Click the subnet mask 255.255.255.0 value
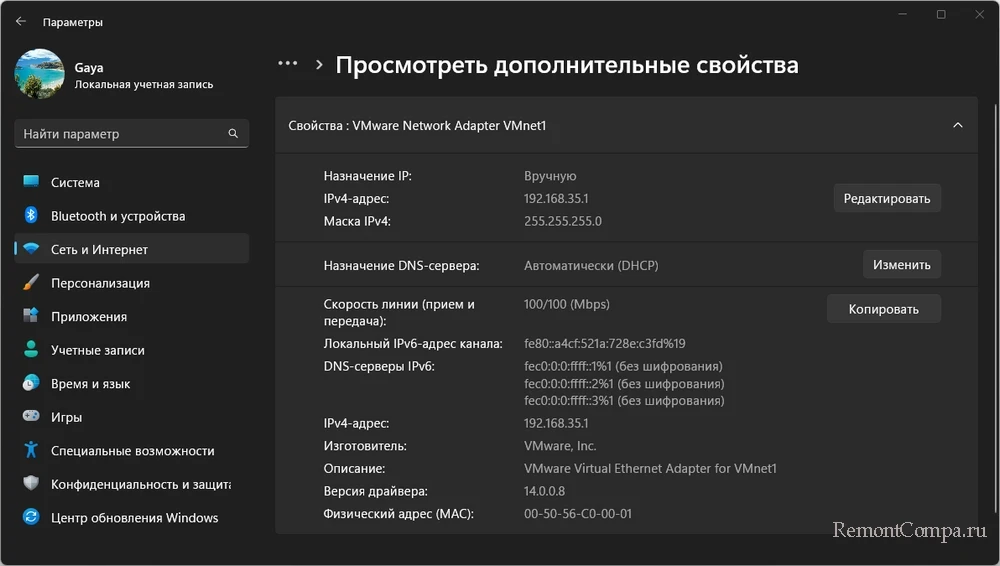 562,221
